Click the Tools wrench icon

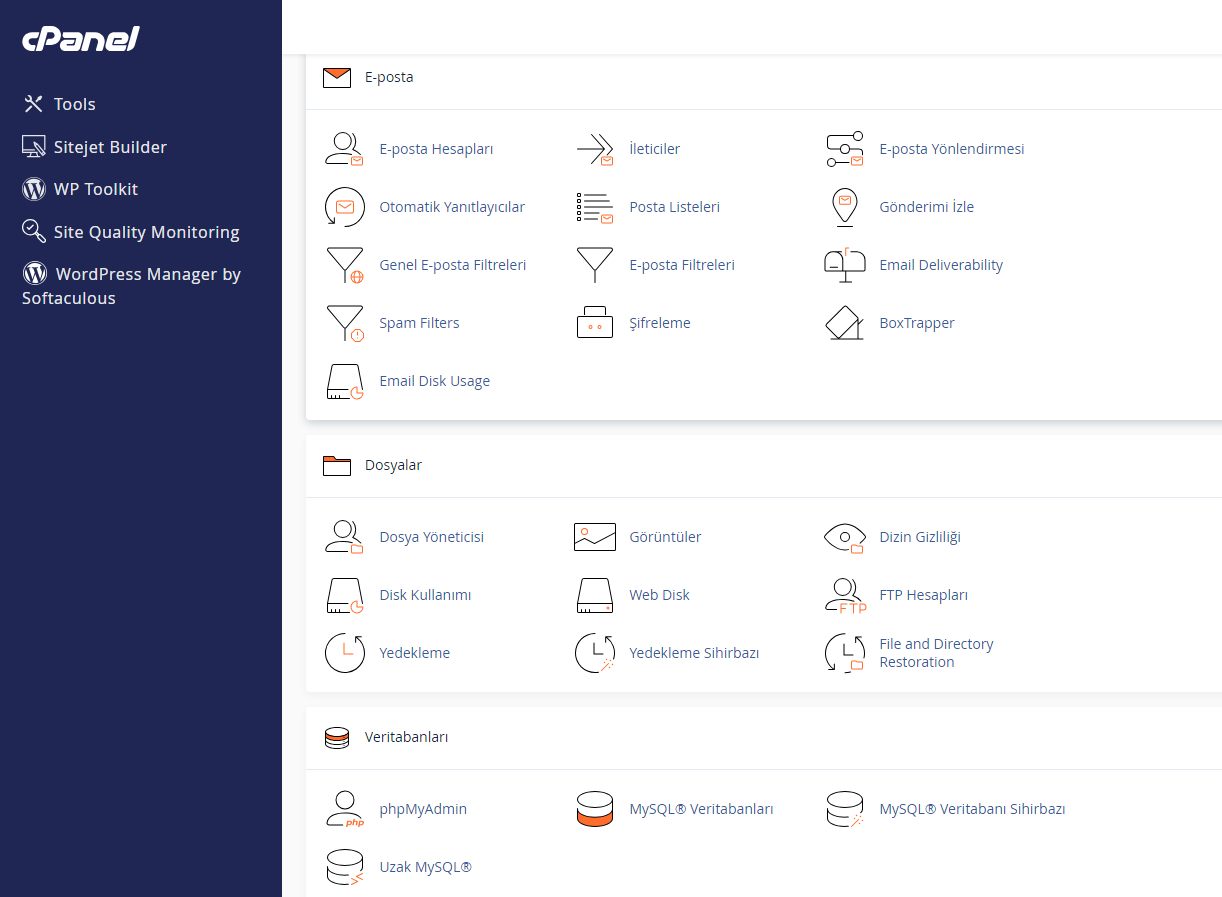[x=34, y=104]
